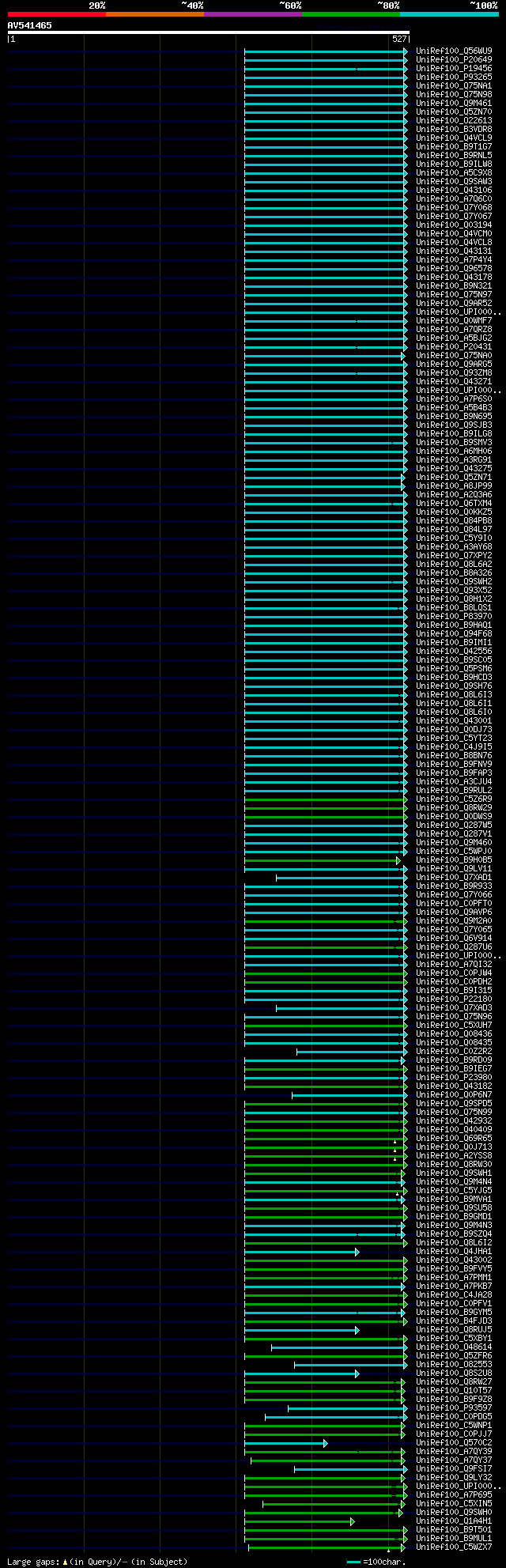The image size is (506, 1568).
Task: Select the UniRef100_Q0P6N7 label
Action: click(x=454, y=1094)
